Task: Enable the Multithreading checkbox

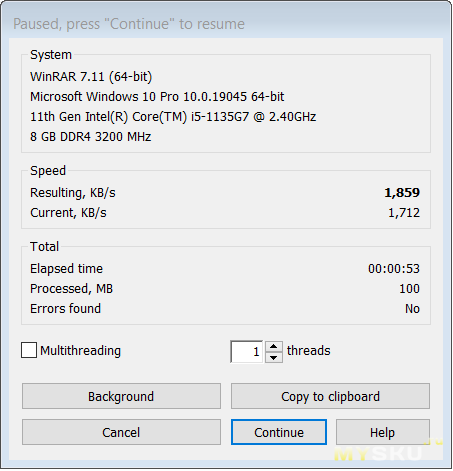Action: [x=29, y=350]
